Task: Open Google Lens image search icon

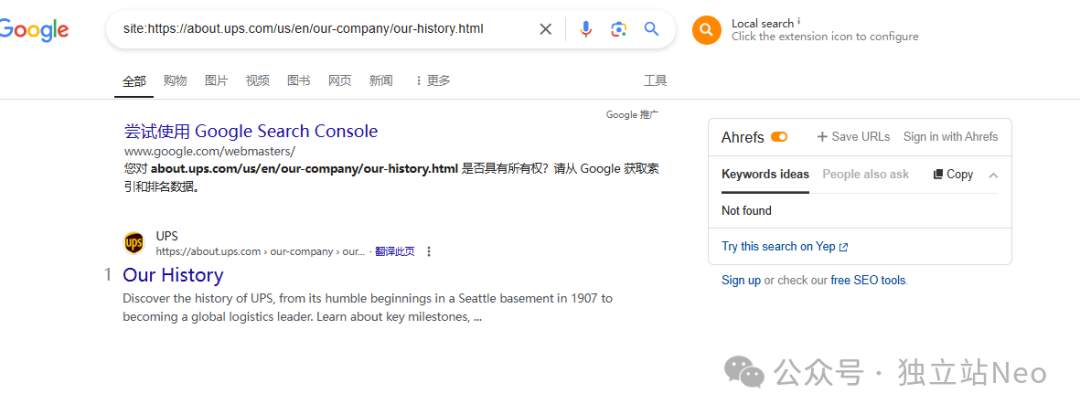Action: tap(619, 29)
